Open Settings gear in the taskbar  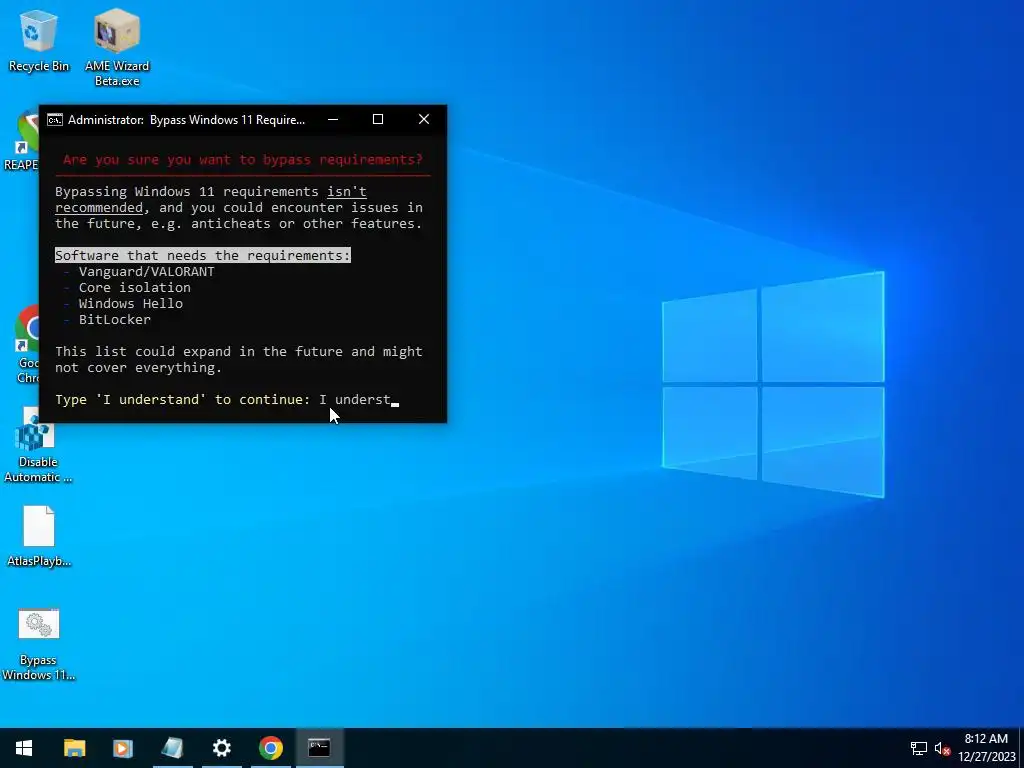pos(221,748)
